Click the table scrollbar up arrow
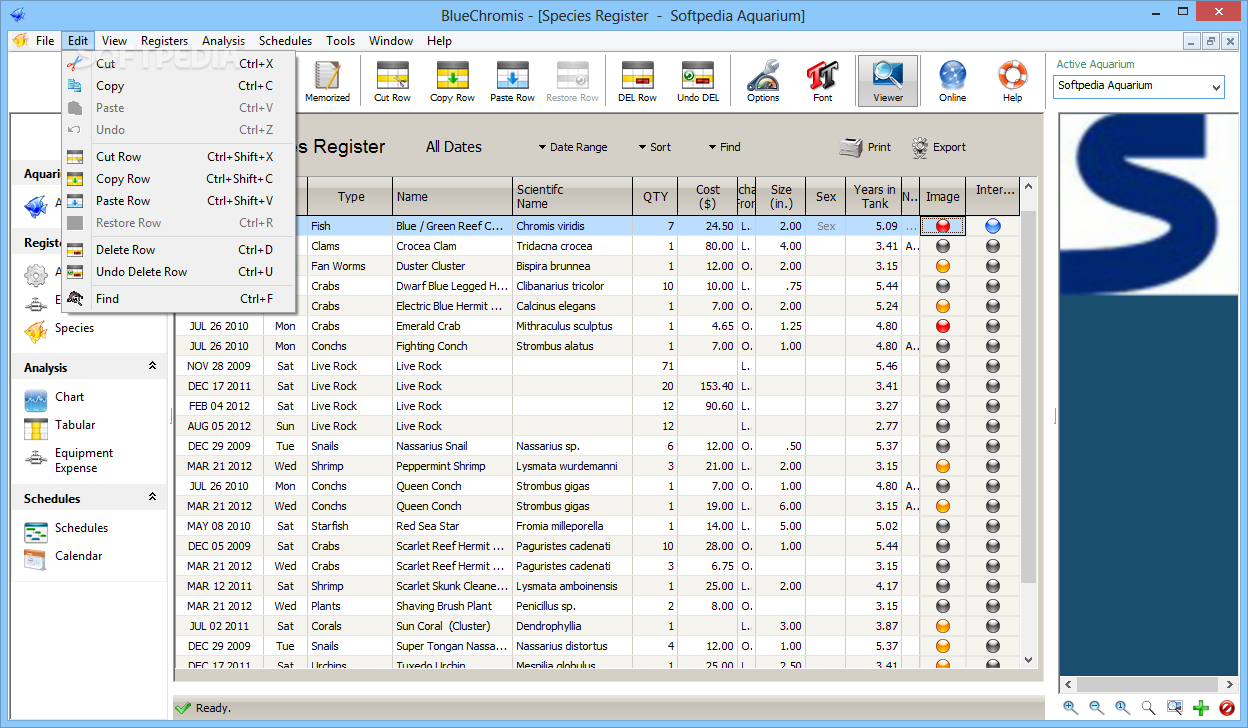Screen dimensions: 1248x728 (1029, 186)
